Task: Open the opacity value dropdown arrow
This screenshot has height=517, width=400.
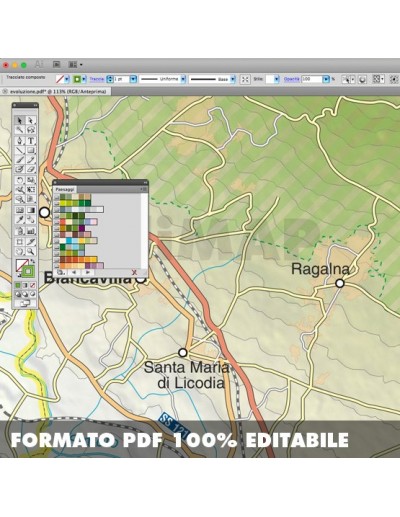Action: [x=326, y=79]
